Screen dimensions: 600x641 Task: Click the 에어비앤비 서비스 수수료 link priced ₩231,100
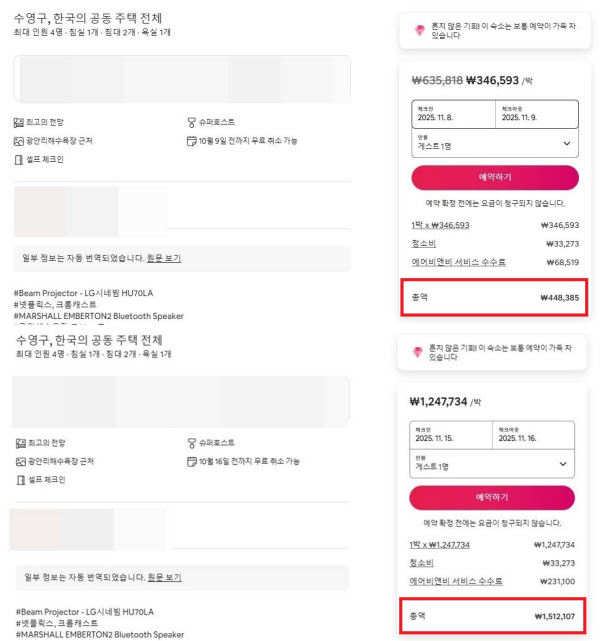coord(457,581)
